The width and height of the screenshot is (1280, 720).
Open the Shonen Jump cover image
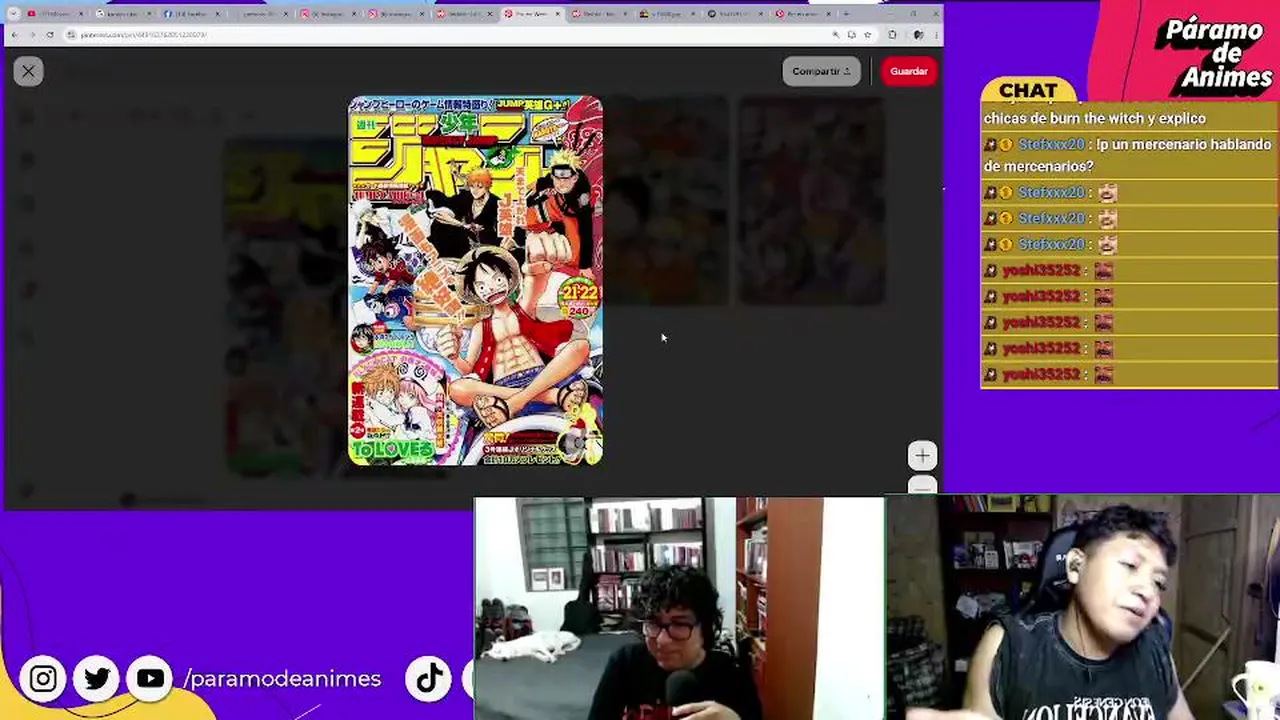coord(475,281)
